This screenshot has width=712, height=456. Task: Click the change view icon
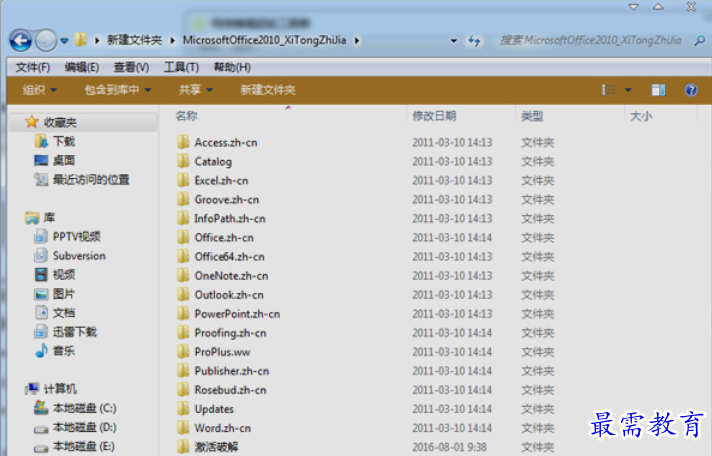[608, 90]
